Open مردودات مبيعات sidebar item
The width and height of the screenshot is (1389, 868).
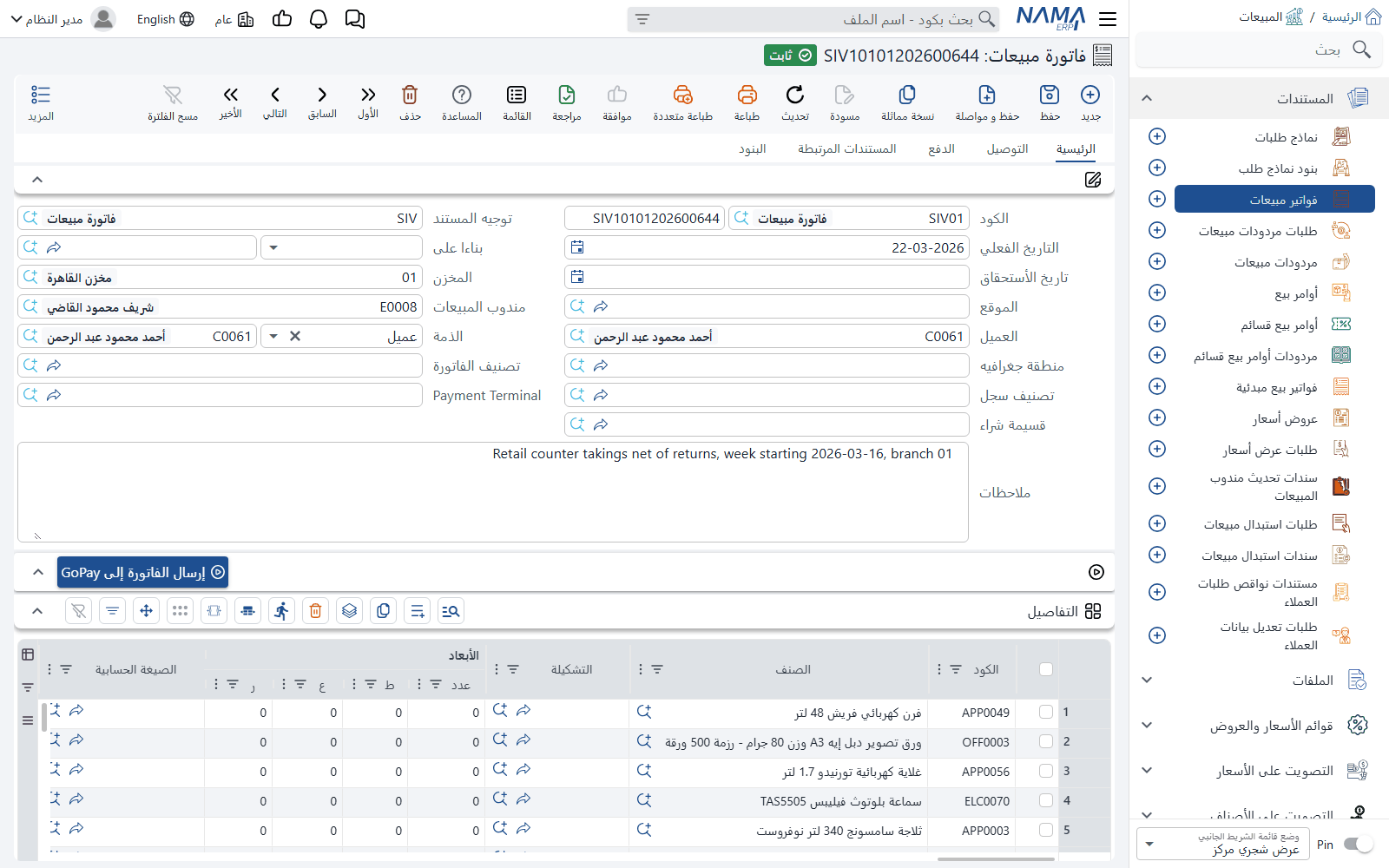[1274, 261]
